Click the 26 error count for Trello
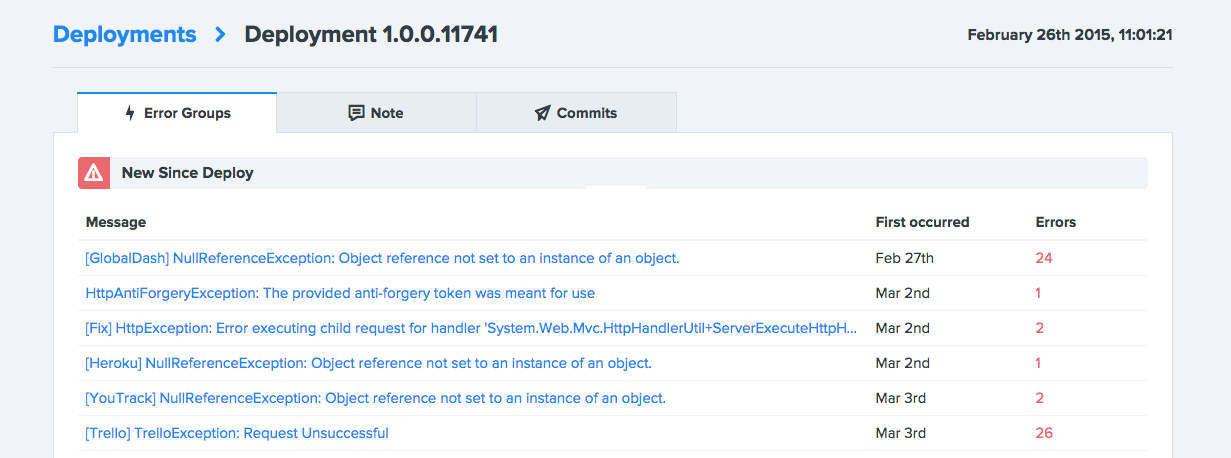 1044,433
